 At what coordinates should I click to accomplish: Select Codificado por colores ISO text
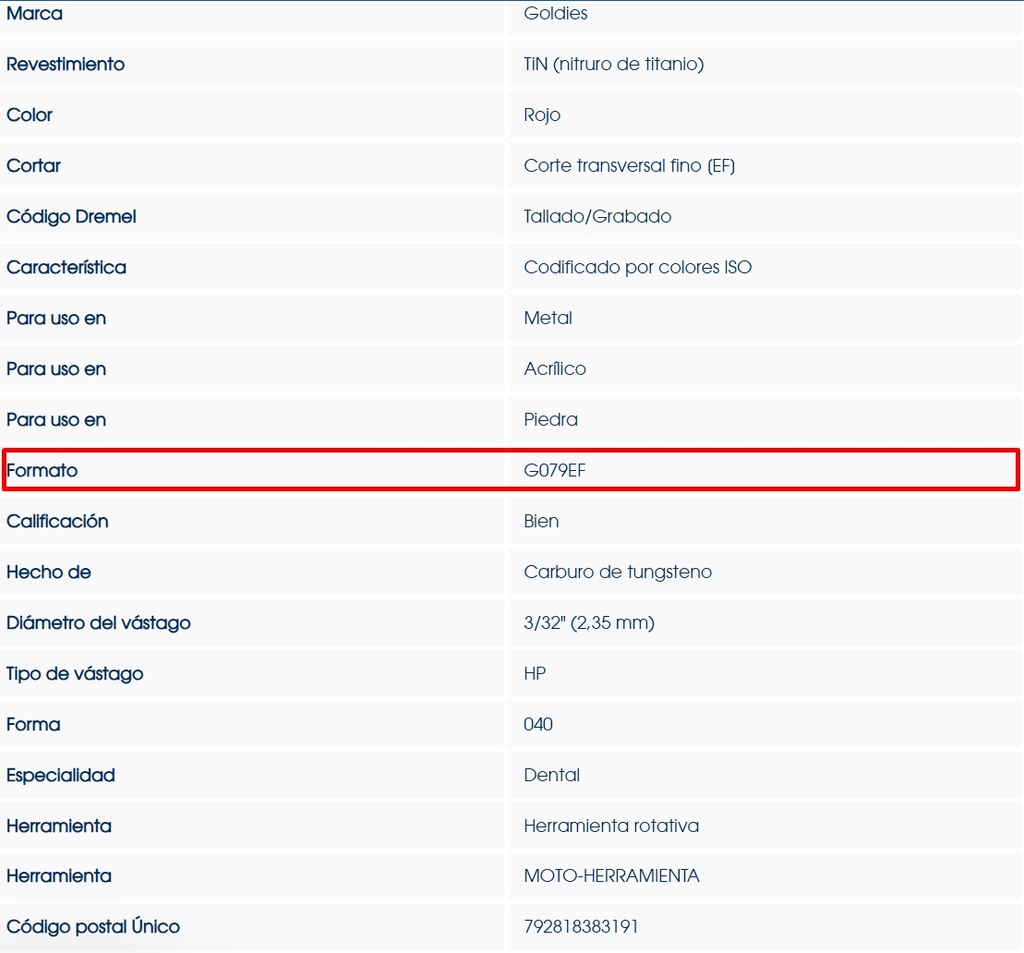click(637, 267)
